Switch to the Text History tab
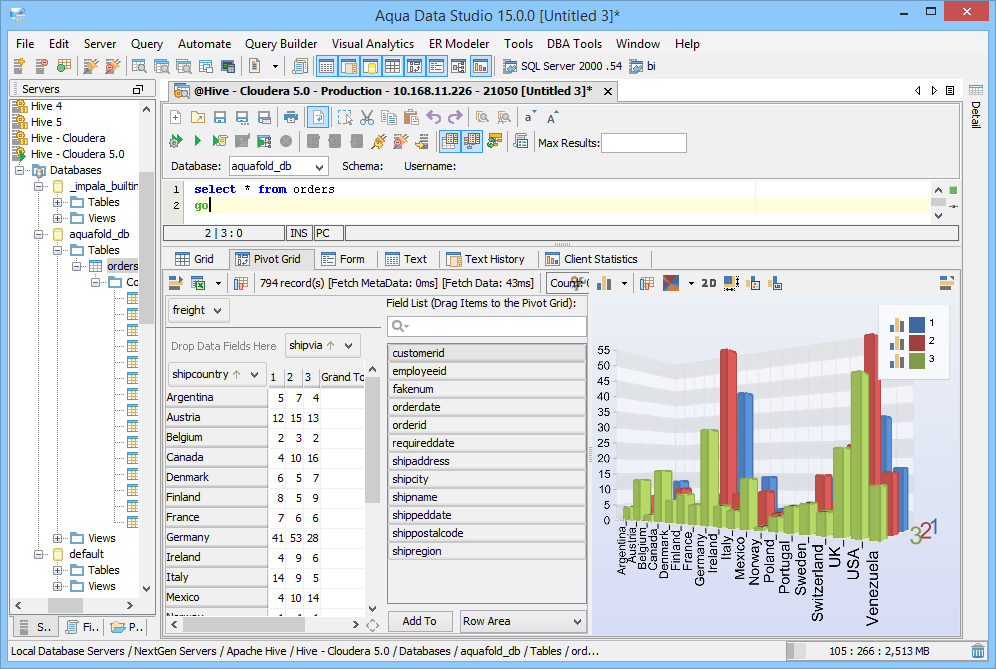Screen dimensions: 996x669 486,259
